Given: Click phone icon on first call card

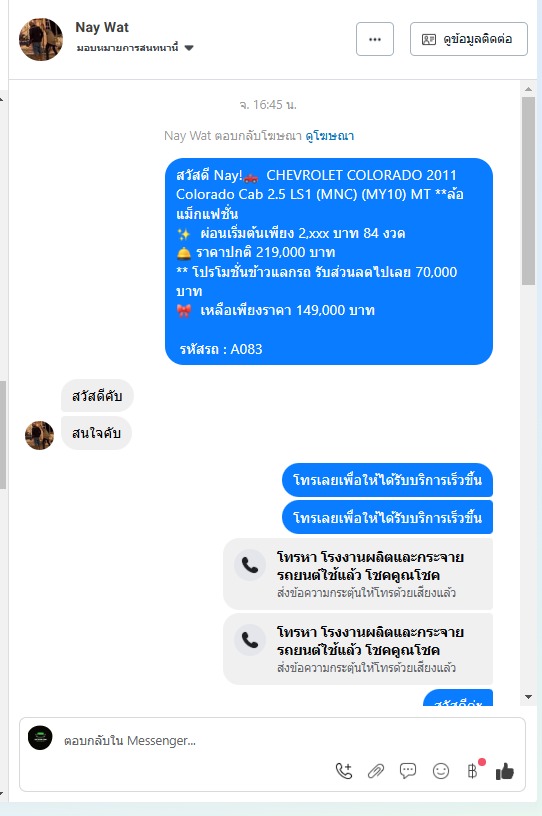Looking at the screenshot, I should click(250, 565).
